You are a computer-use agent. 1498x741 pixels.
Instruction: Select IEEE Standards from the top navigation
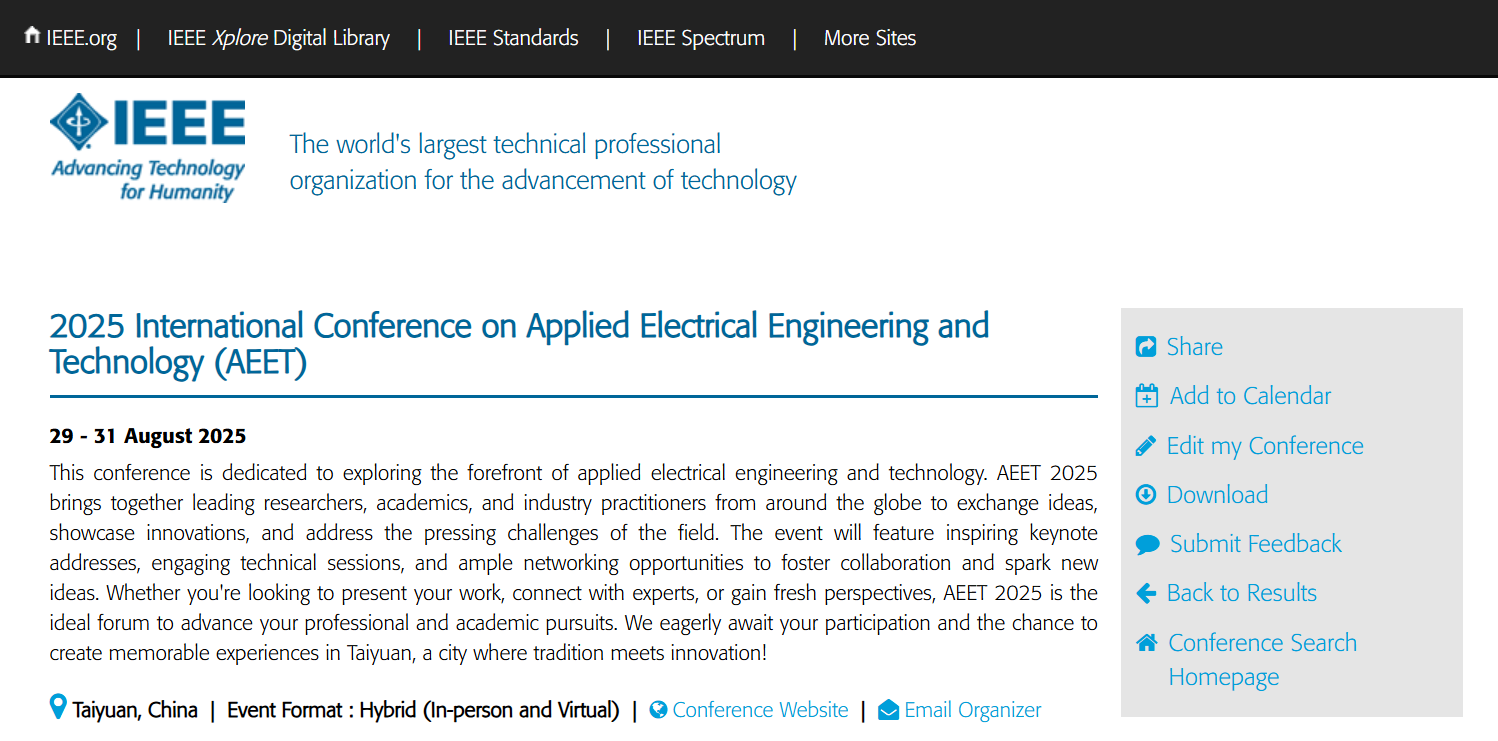513,38
